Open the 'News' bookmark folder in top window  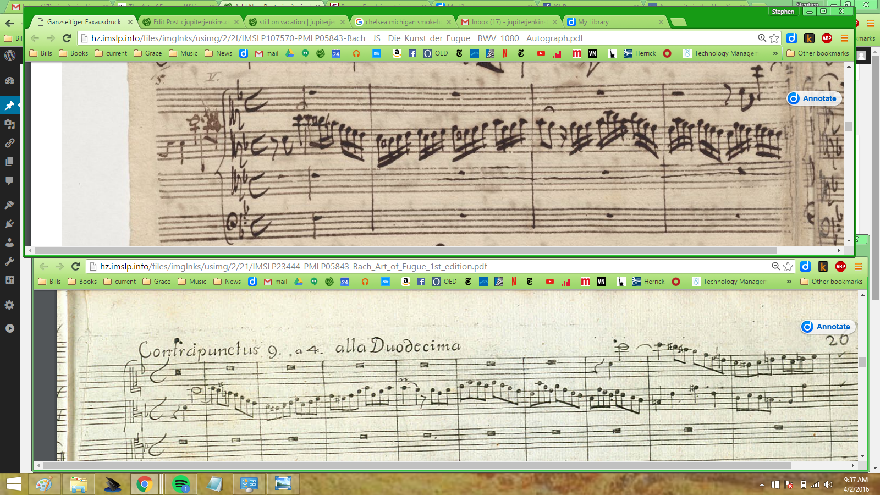[219, 54]
